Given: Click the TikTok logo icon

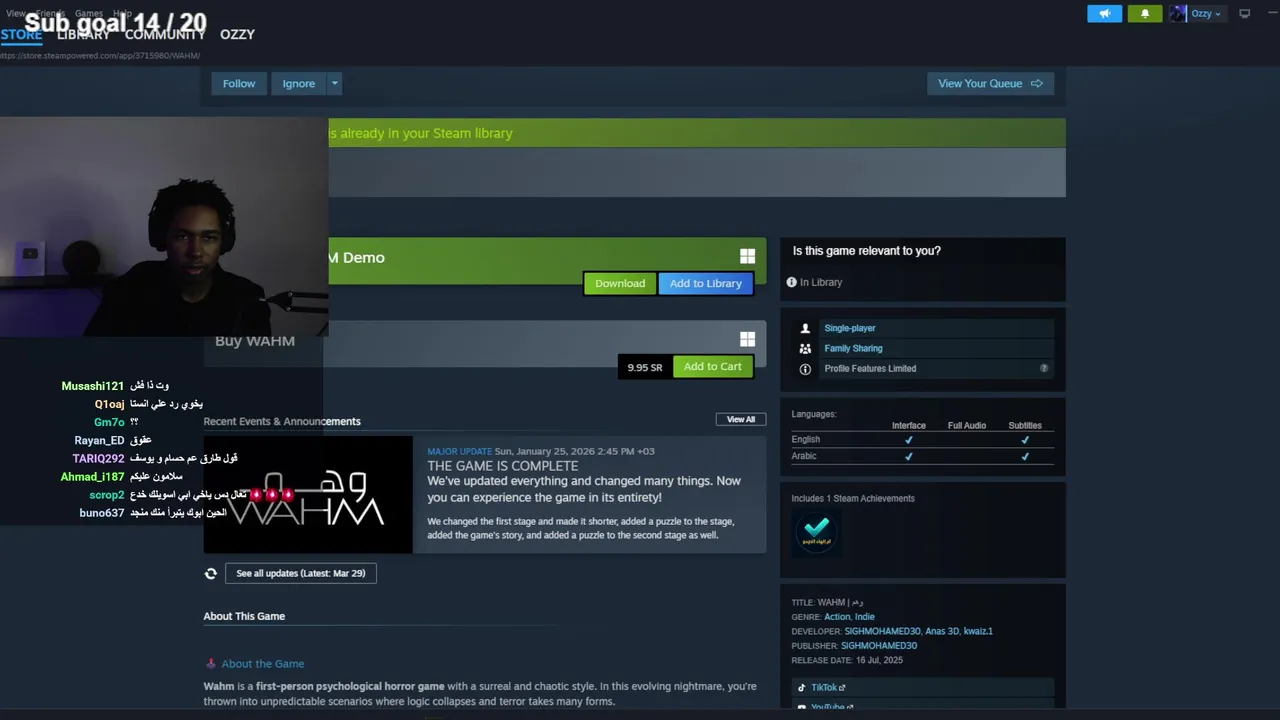Looking at the screenshot, I should click(802, 688).
